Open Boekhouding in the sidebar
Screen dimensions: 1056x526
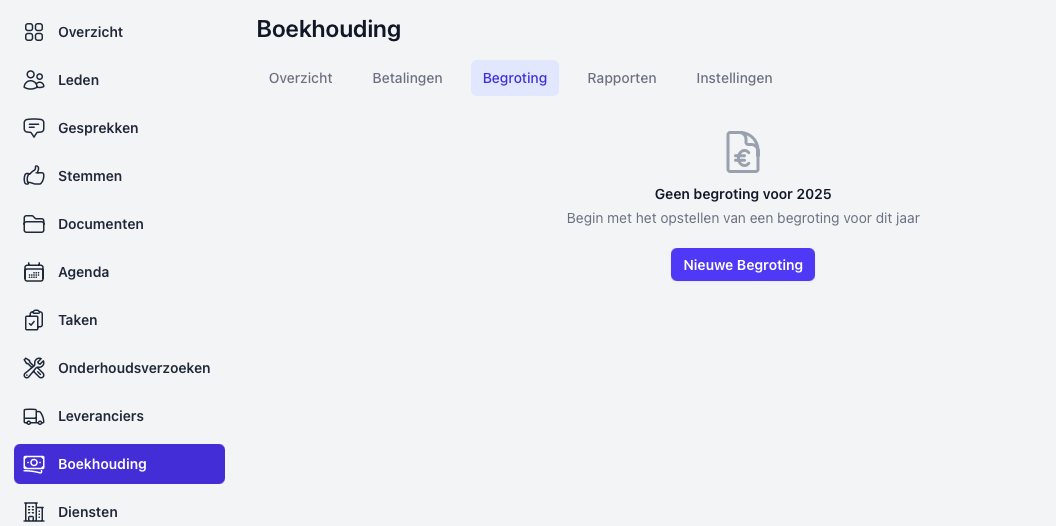(119, 464)
